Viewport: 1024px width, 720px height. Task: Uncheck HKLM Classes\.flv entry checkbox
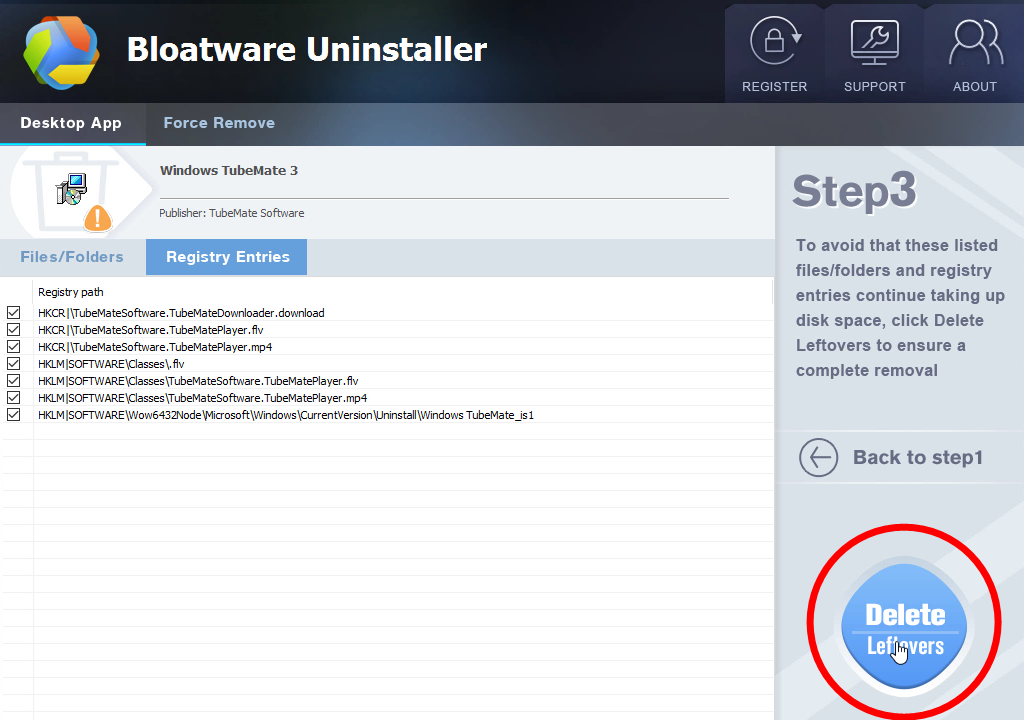14,364
